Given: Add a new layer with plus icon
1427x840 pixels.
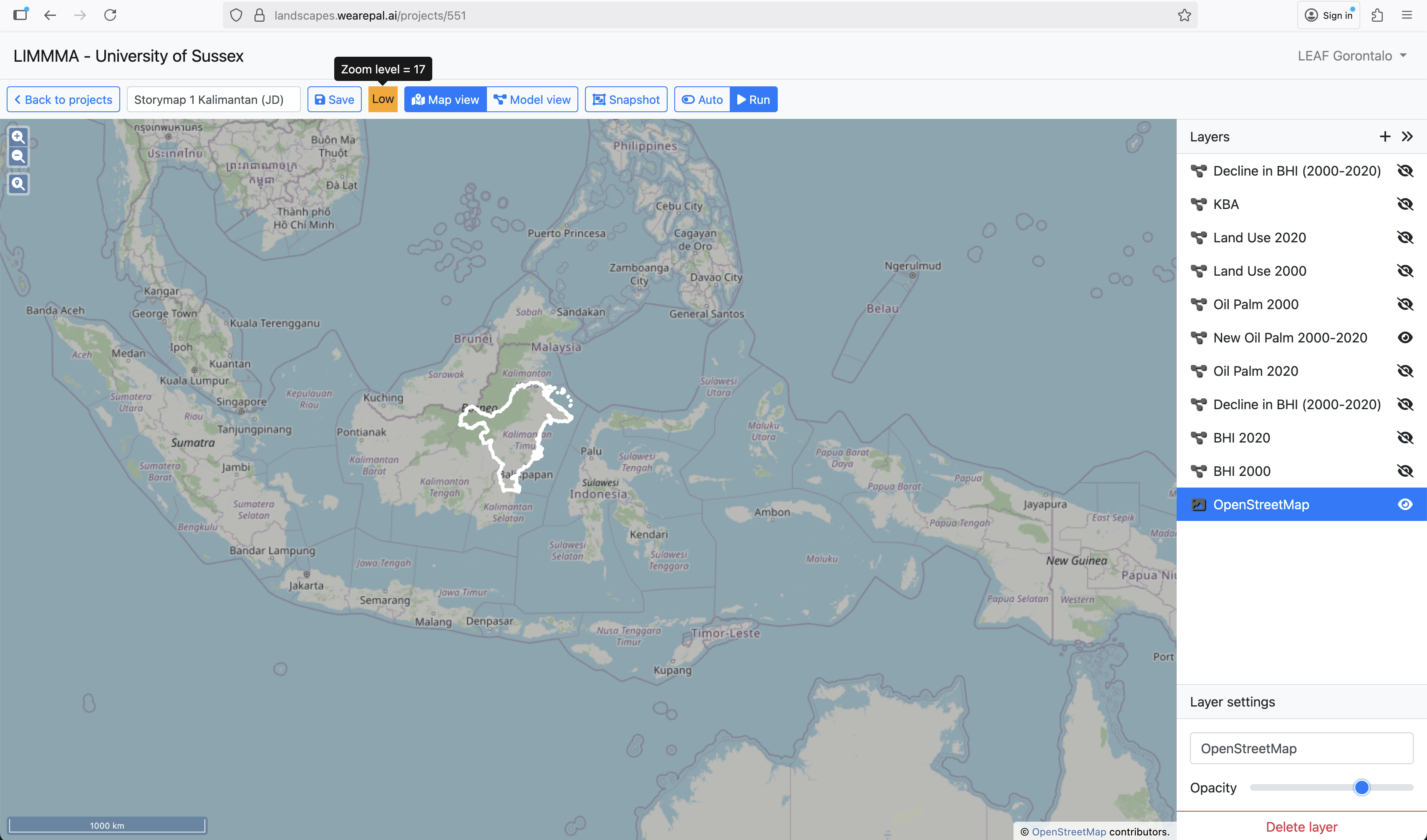Looking at the screenshot, I should tap(1384, 137).
